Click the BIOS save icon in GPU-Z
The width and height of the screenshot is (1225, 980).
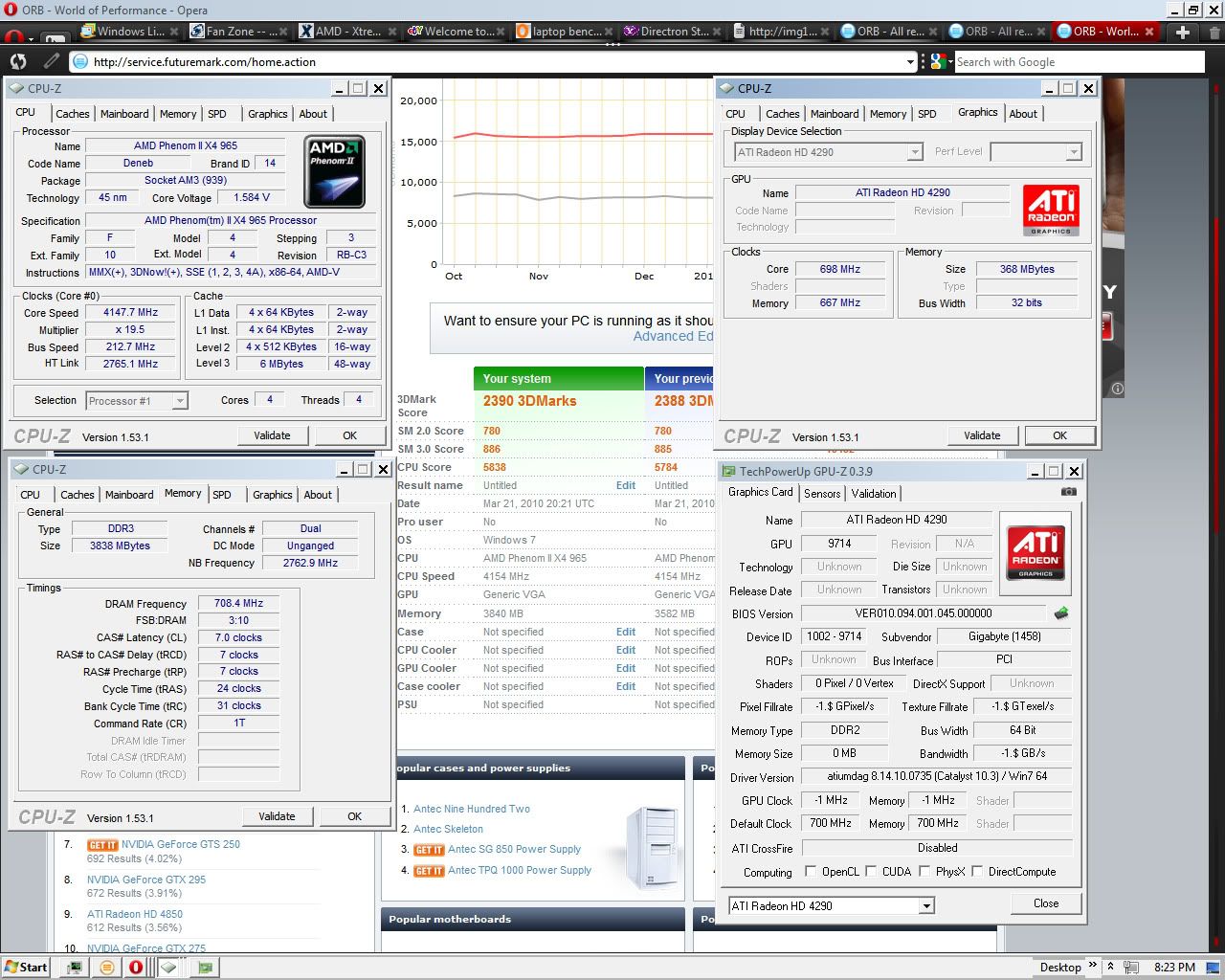pyautogui.click(x=1060, y=613)
